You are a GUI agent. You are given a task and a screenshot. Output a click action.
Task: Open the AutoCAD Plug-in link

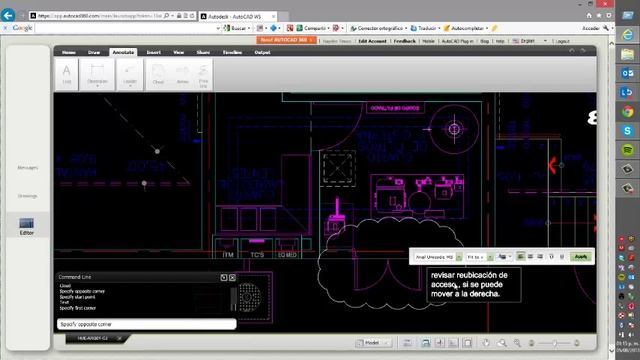pos(458,41)
